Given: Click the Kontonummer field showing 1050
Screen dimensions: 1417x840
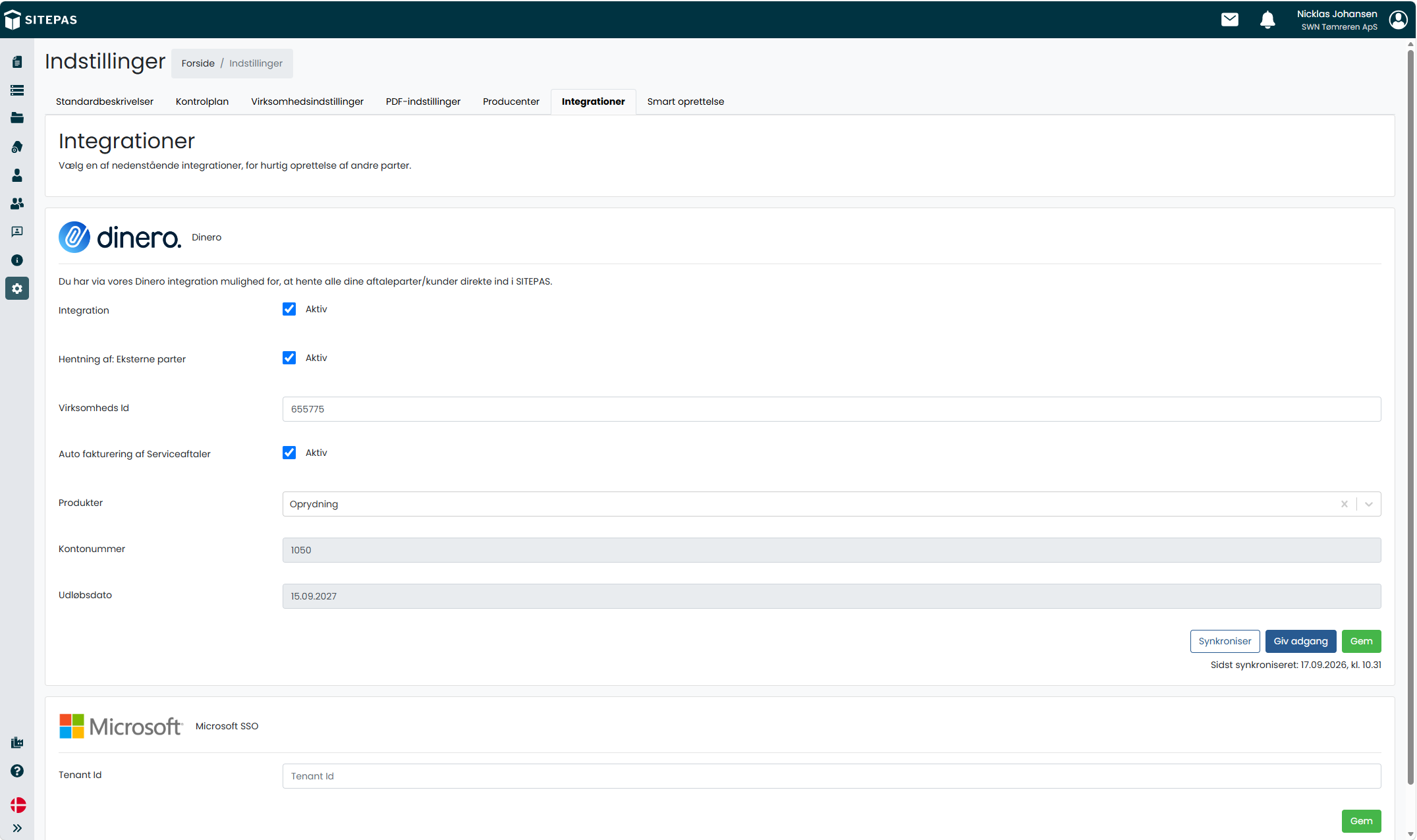Looking at the screenshot, I should (x=831, y=550).
